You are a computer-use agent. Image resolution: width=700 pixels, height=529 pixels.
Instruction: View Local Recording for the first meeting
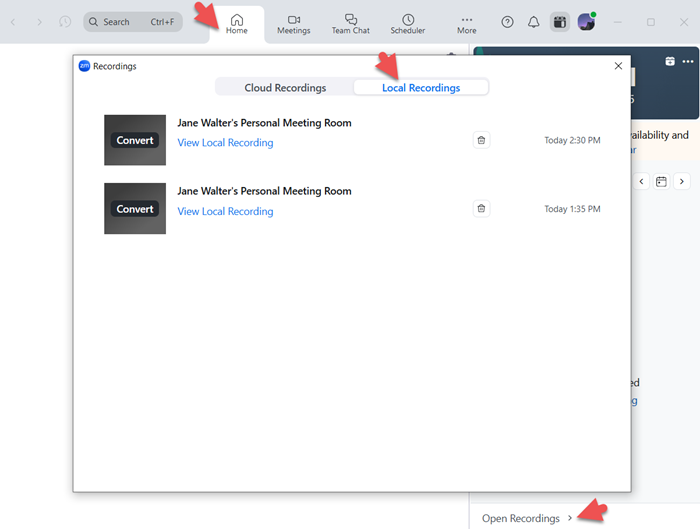[225, 143]
